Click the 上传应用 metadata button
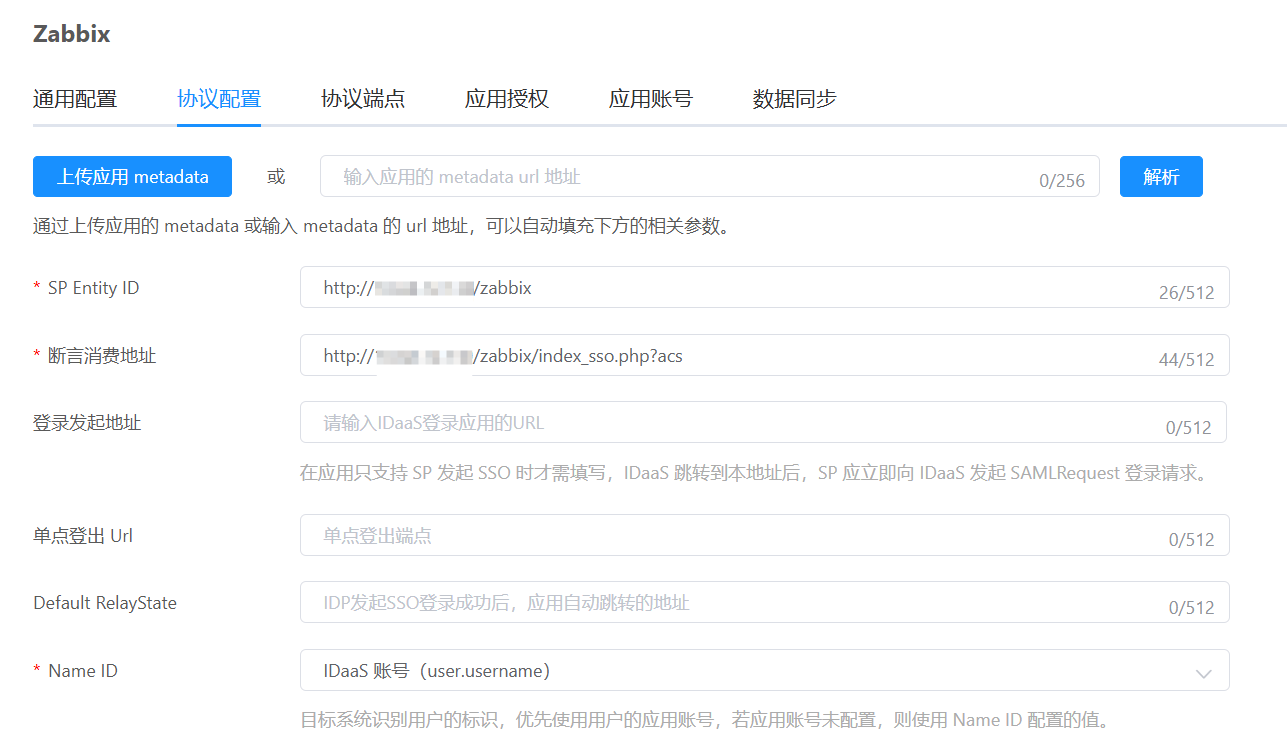This screenshot has height=750, width=1287. click(x=132, y=177)
